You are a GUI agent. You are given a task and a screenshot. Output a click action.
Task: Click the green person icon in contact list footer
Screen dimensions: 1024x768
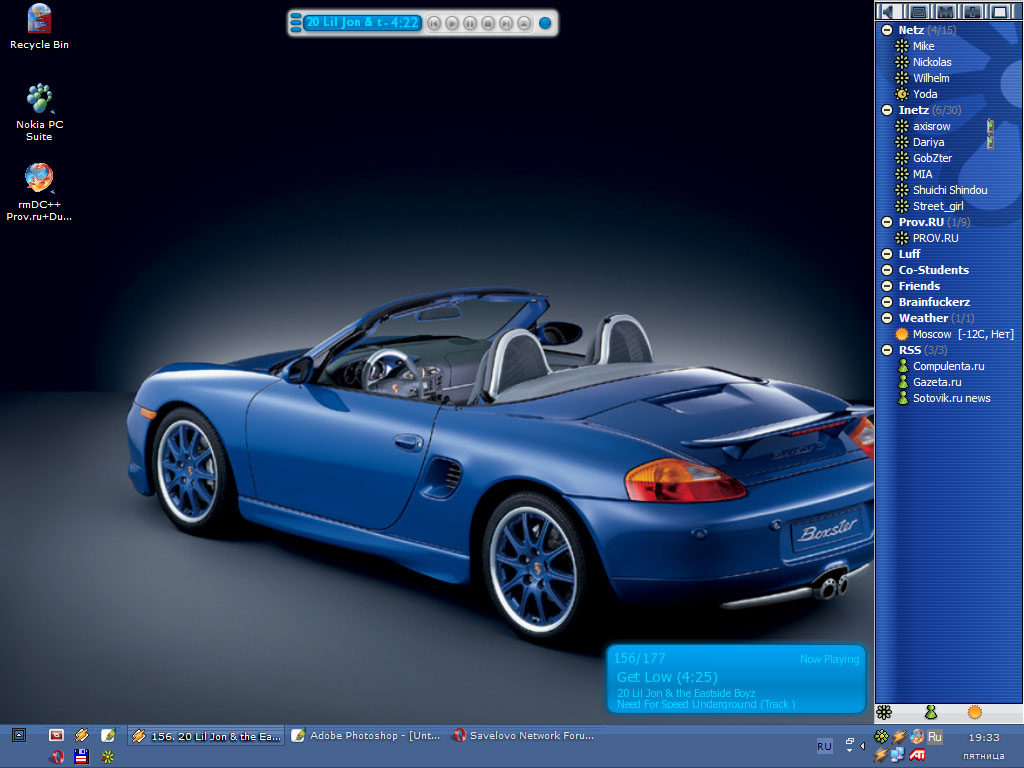(x=931, y=712)
